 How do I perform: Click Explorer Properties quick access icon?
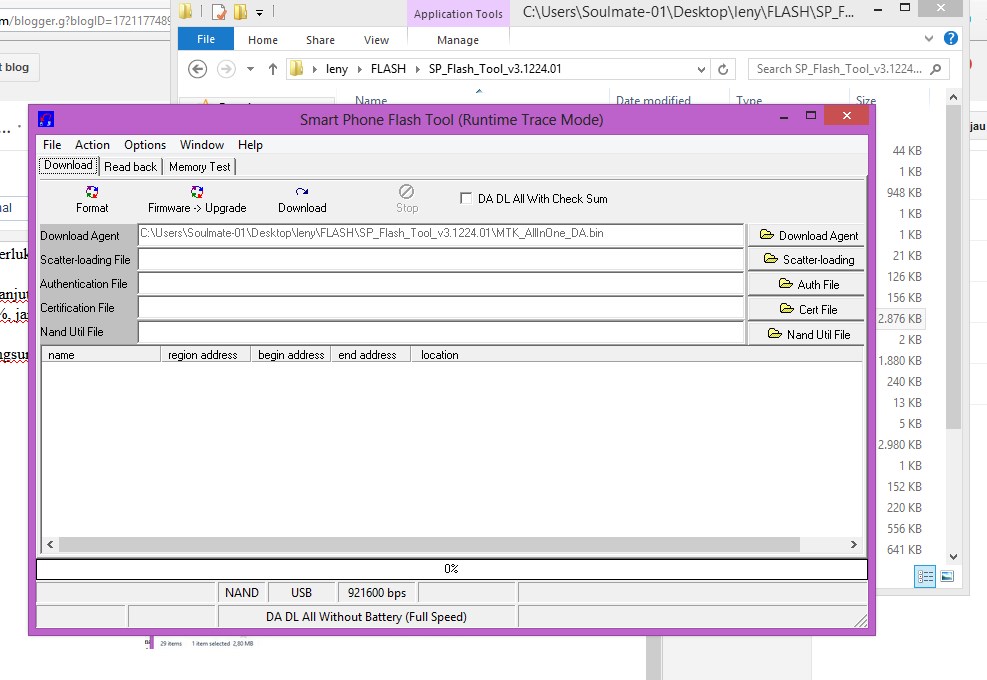point(218,11)
